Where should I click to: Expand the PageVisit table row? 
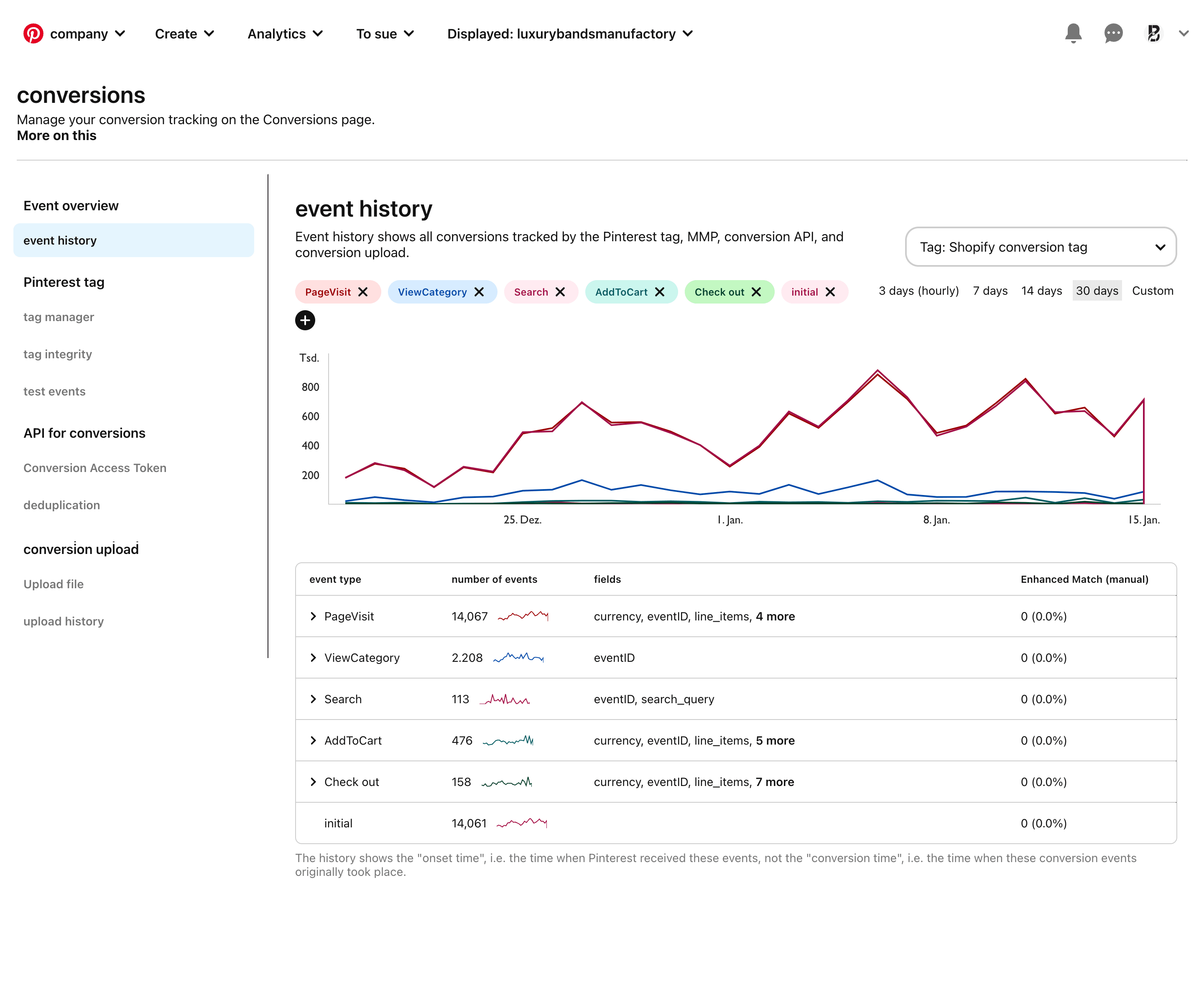coord(313,617)
